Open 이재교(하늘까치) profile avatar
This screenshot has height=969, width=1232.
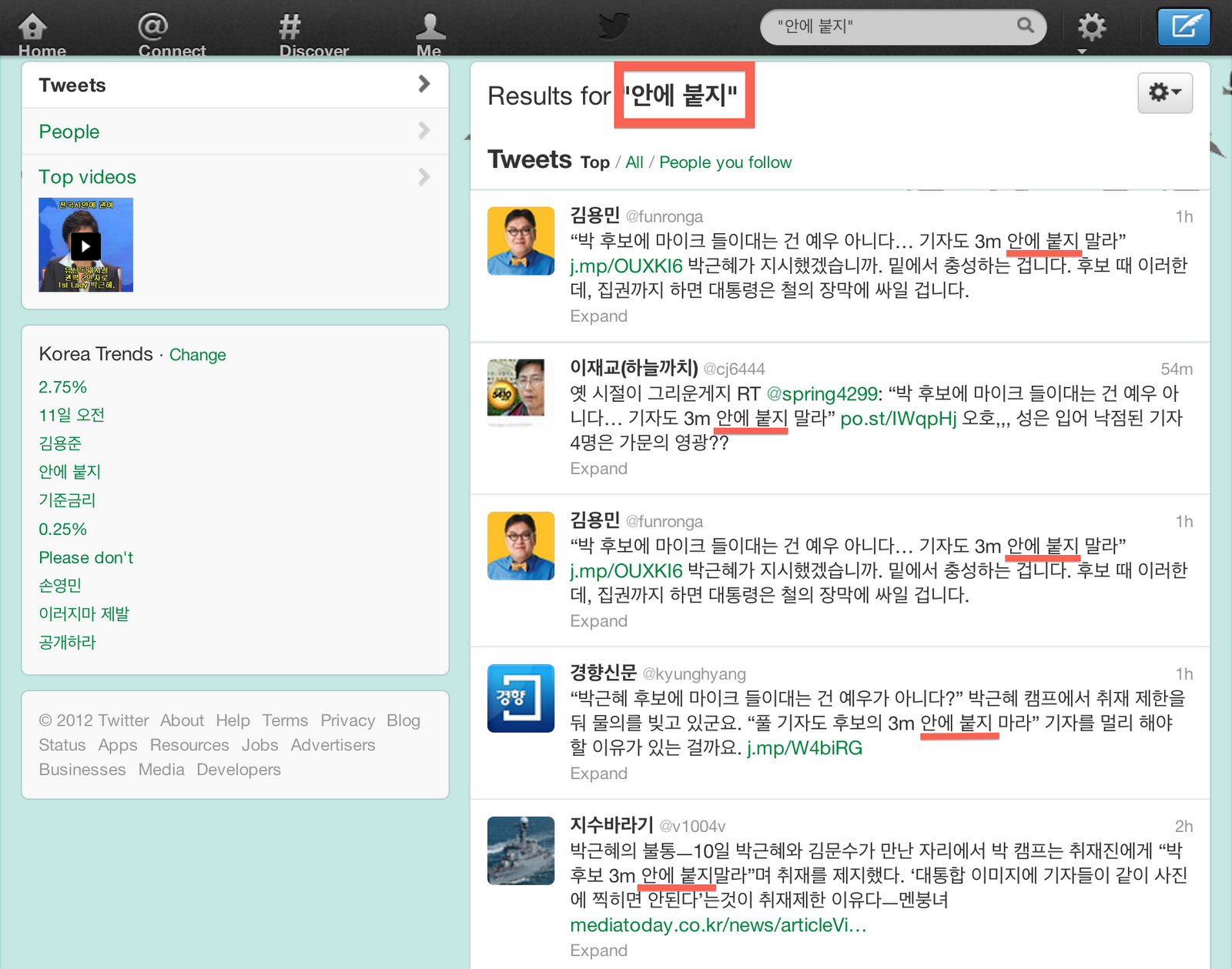521,393
